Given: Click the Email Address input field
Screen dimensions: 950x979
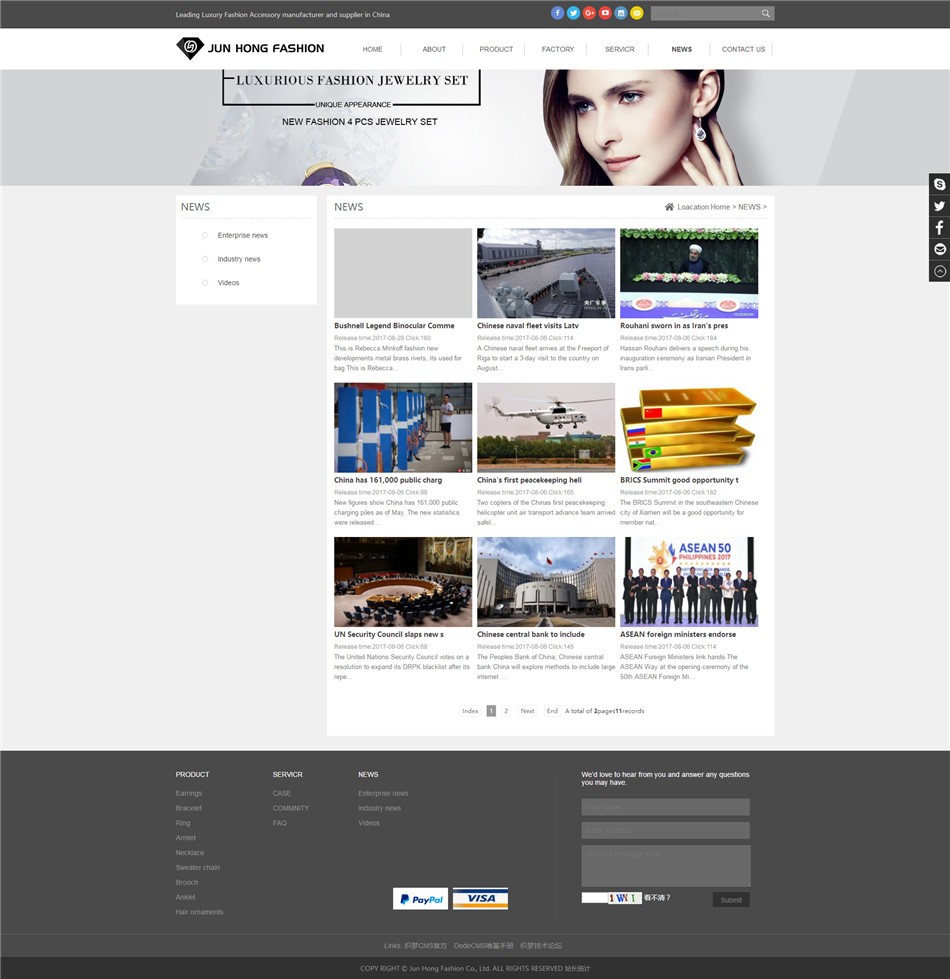Looking at the screenshot, I should click(x=665, y=830).
